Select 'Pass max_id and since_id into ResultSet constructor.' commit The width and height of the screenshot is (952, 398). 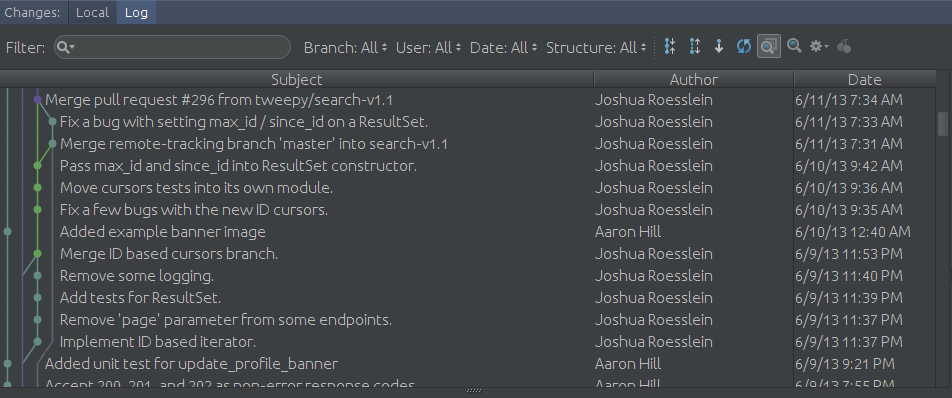pos(238,166)
